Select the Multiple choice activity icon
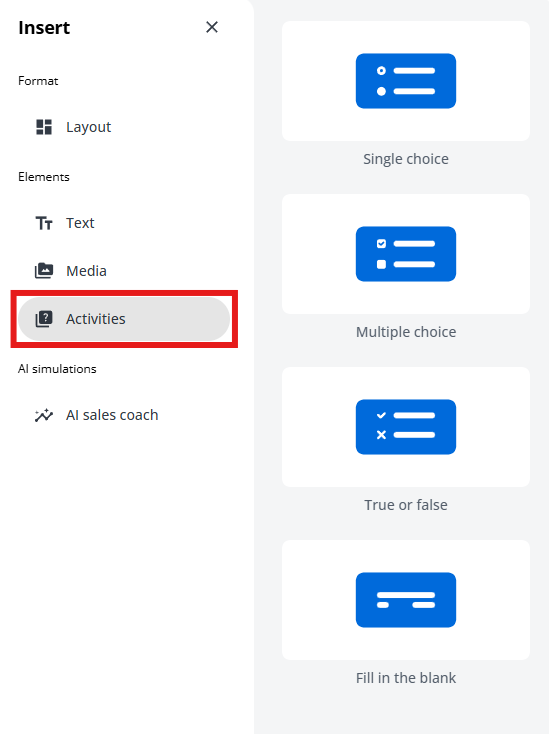549x734 pixels. (x=406, y=254)
